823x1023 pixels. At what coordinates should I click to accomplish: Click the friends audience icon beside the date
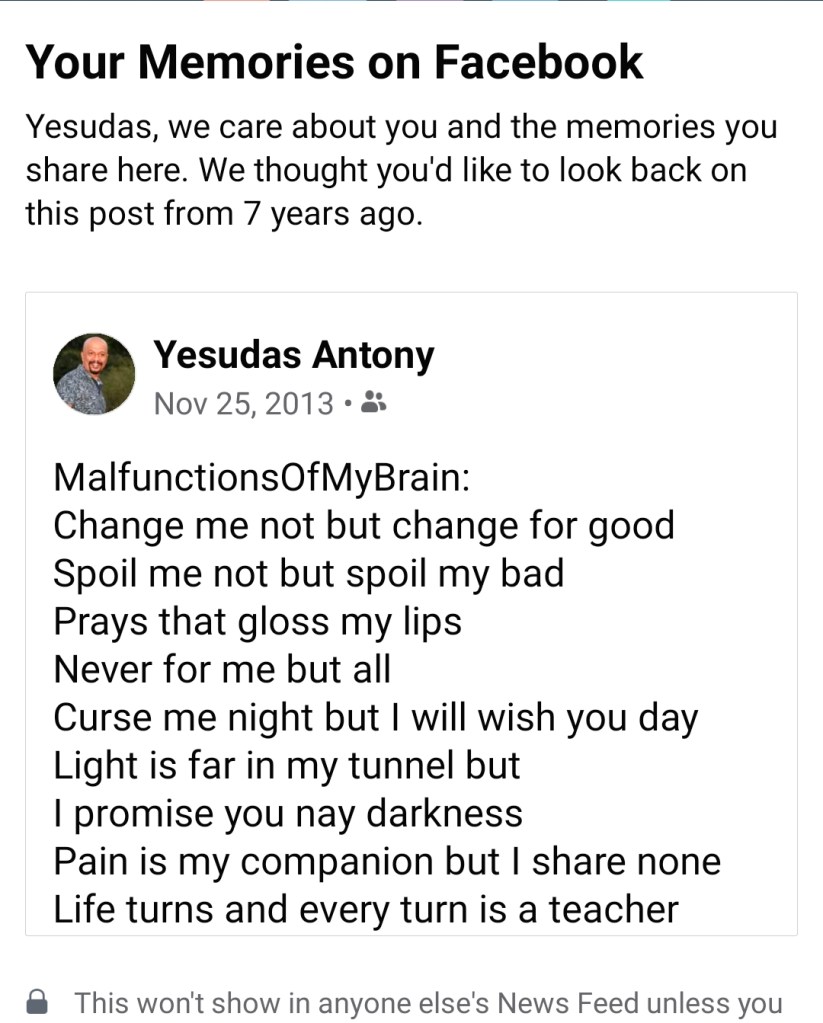click(x=374, y=403)
